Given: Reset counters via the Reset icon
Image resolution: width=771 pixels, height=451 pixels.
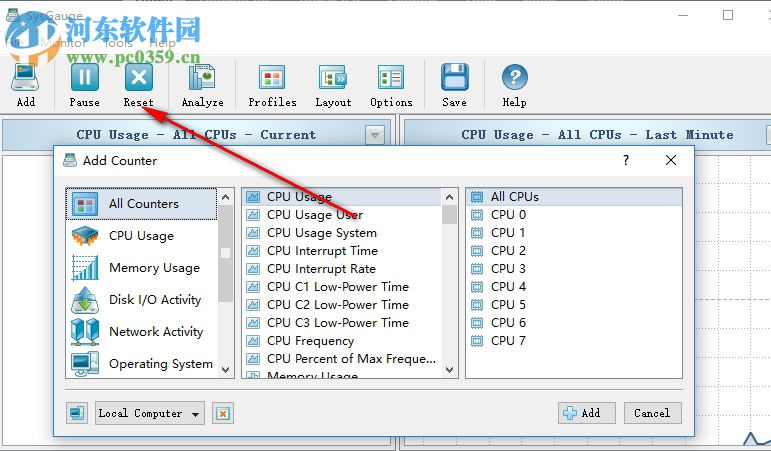Looking at the screenshot, I should point(139,78).
